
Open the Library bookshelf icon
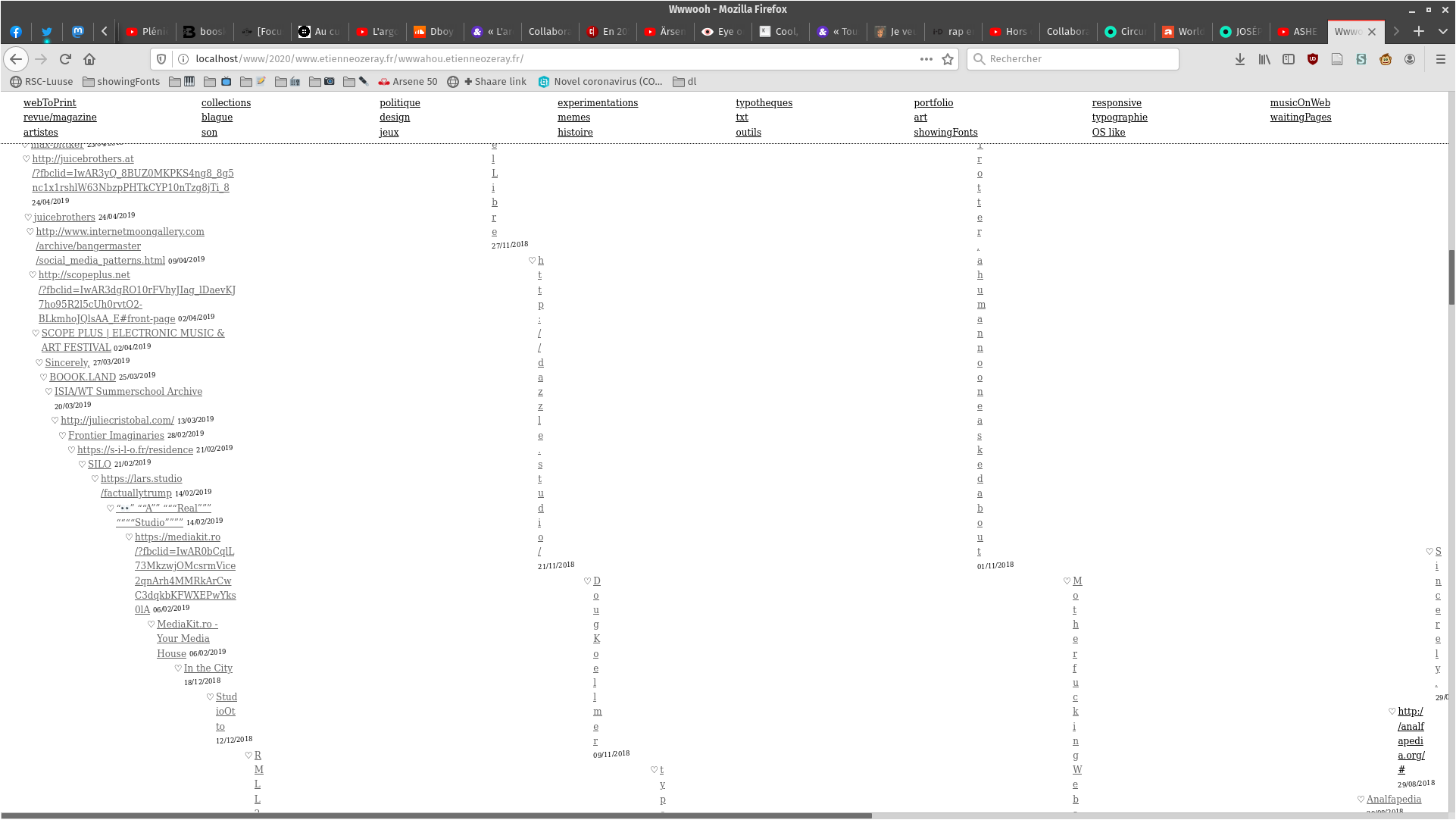click(x=1264, y=59)
